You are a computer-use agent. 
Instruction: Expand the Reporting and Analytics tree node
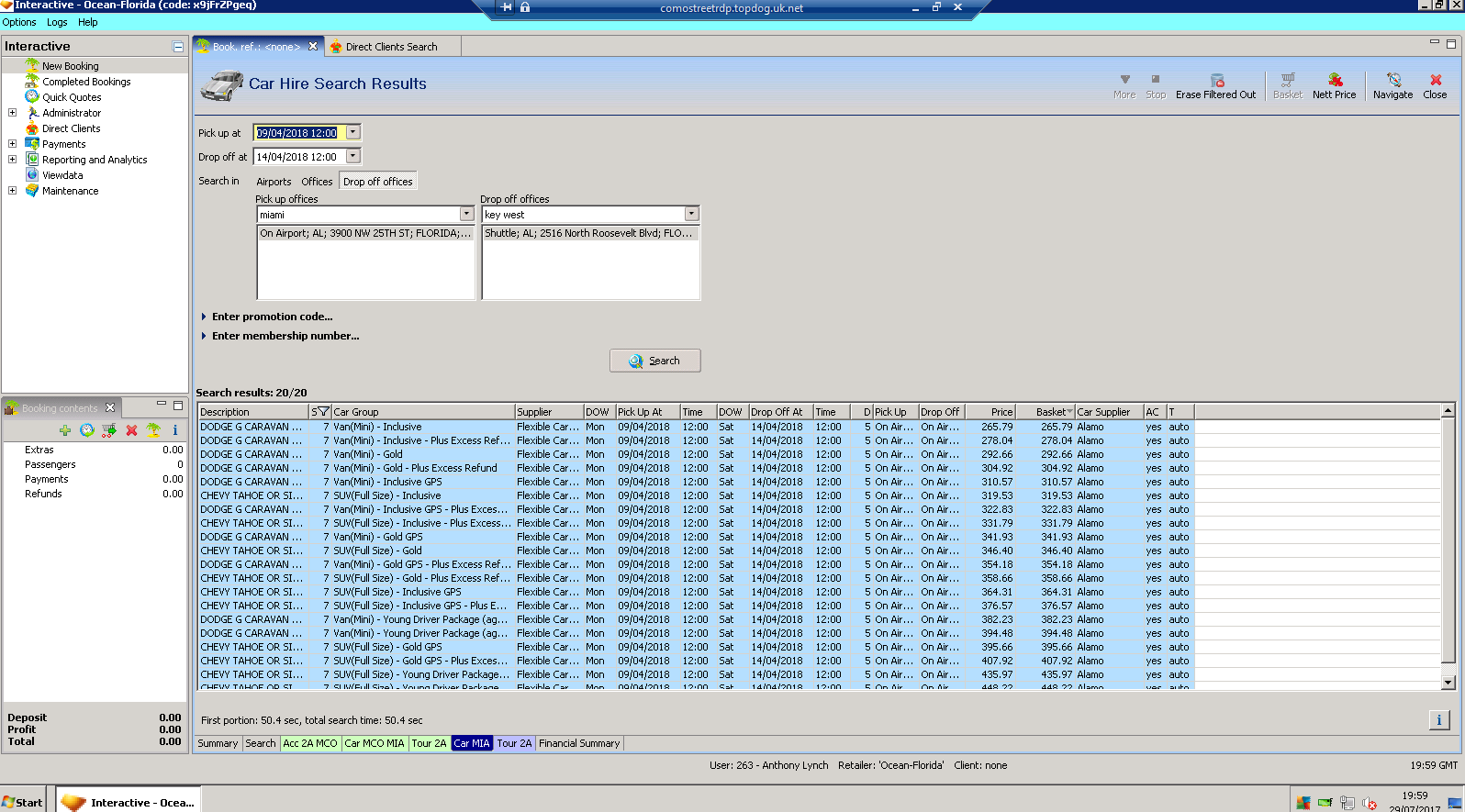pyautogui.click(x=12, y=160)
